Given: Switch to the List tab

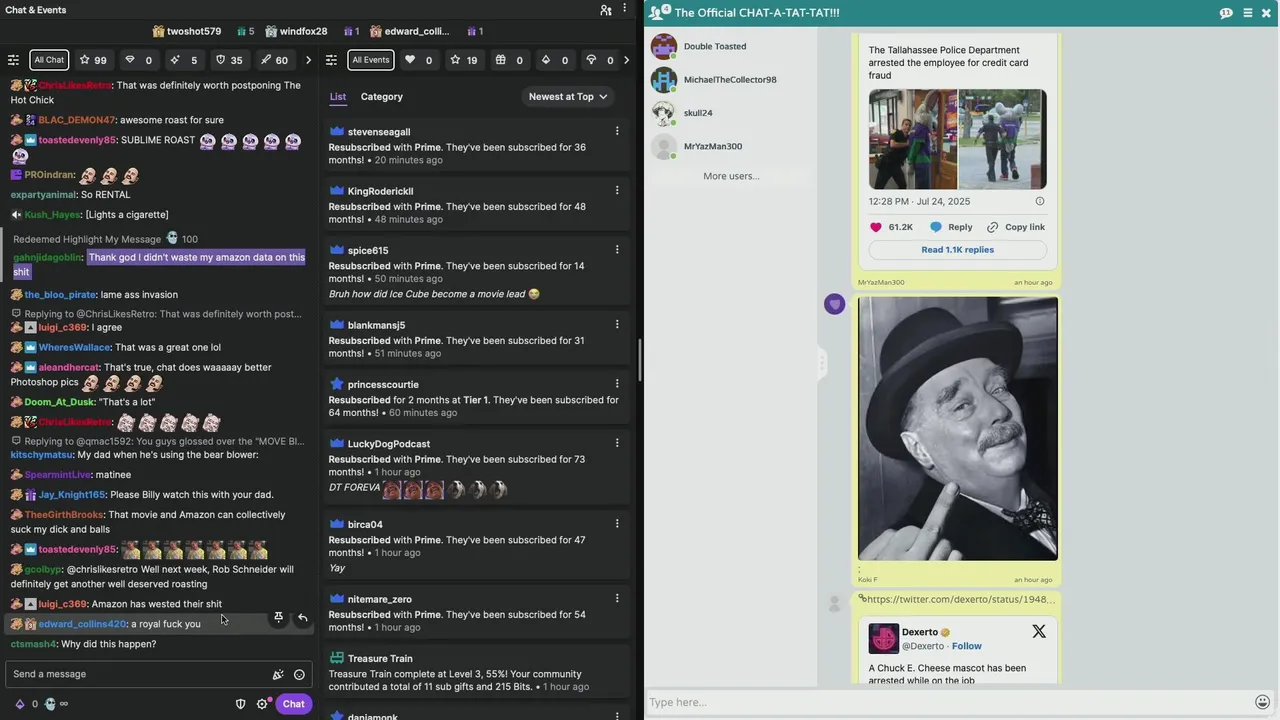Looking at the screenshot, I should tap(338, 97).
